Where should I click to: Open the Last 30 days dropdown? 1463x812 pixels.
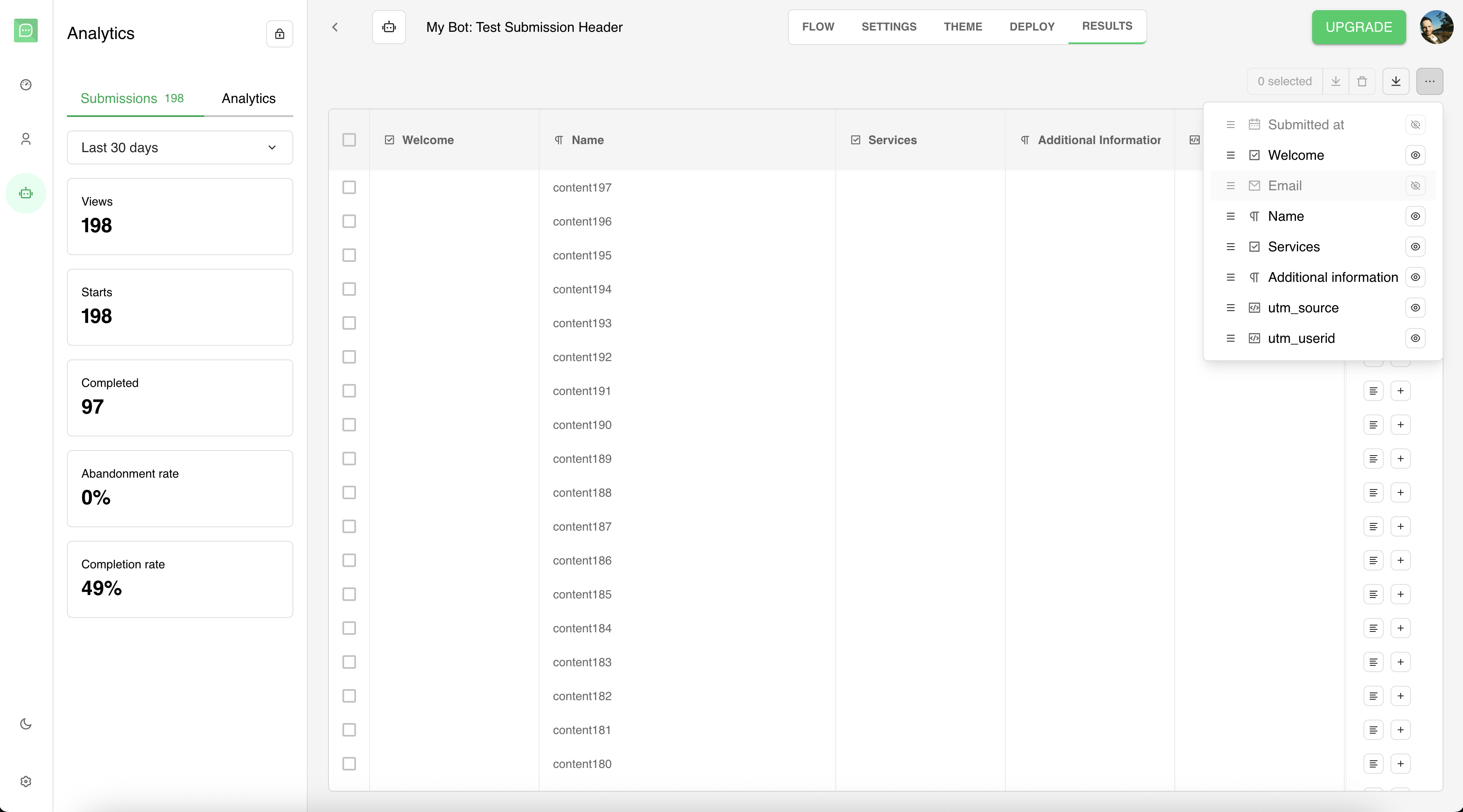point(180,147)
